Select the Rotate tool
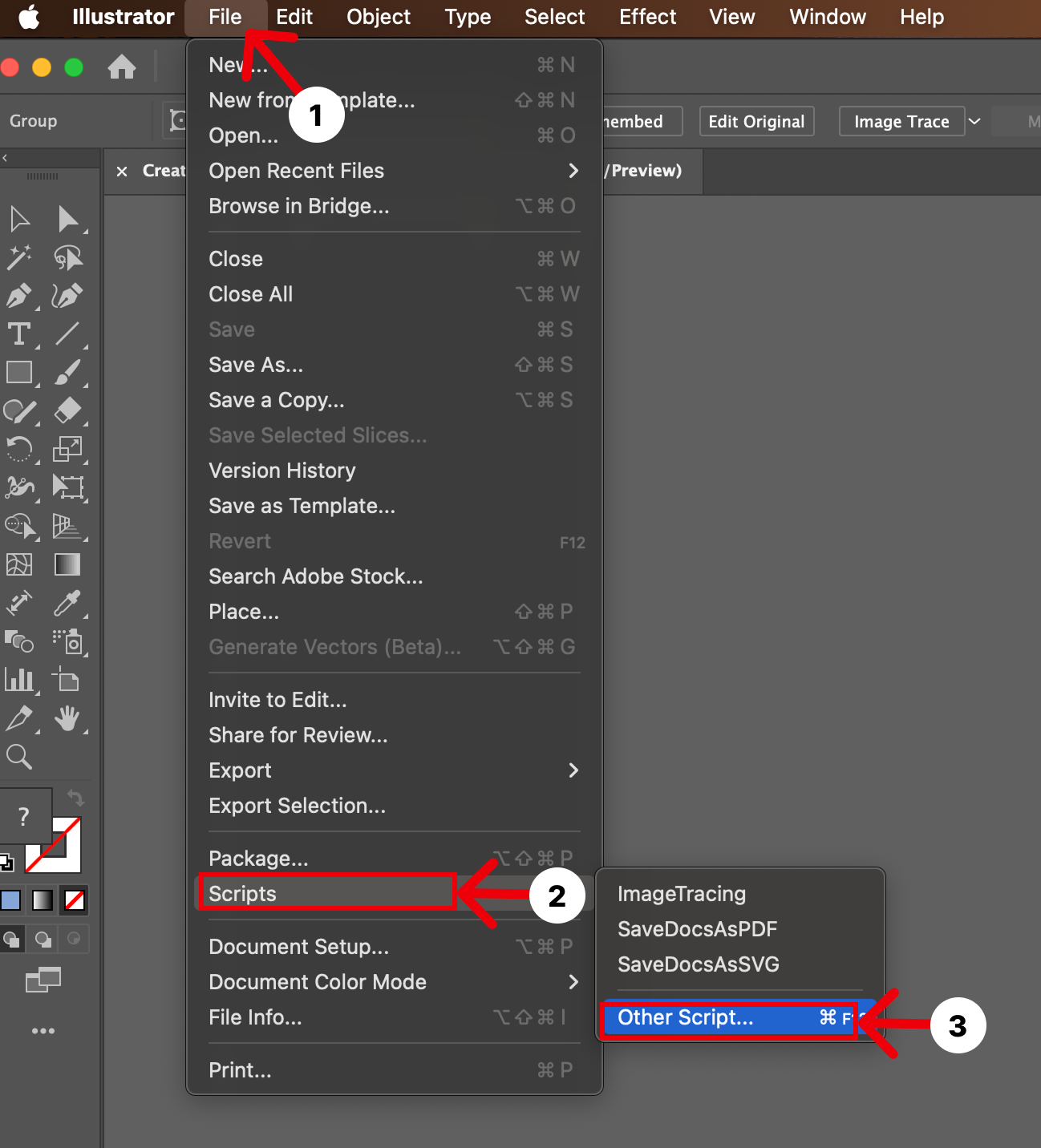Image resolution: width=1041 pixels, height=1148 pixels. [19, 449]
